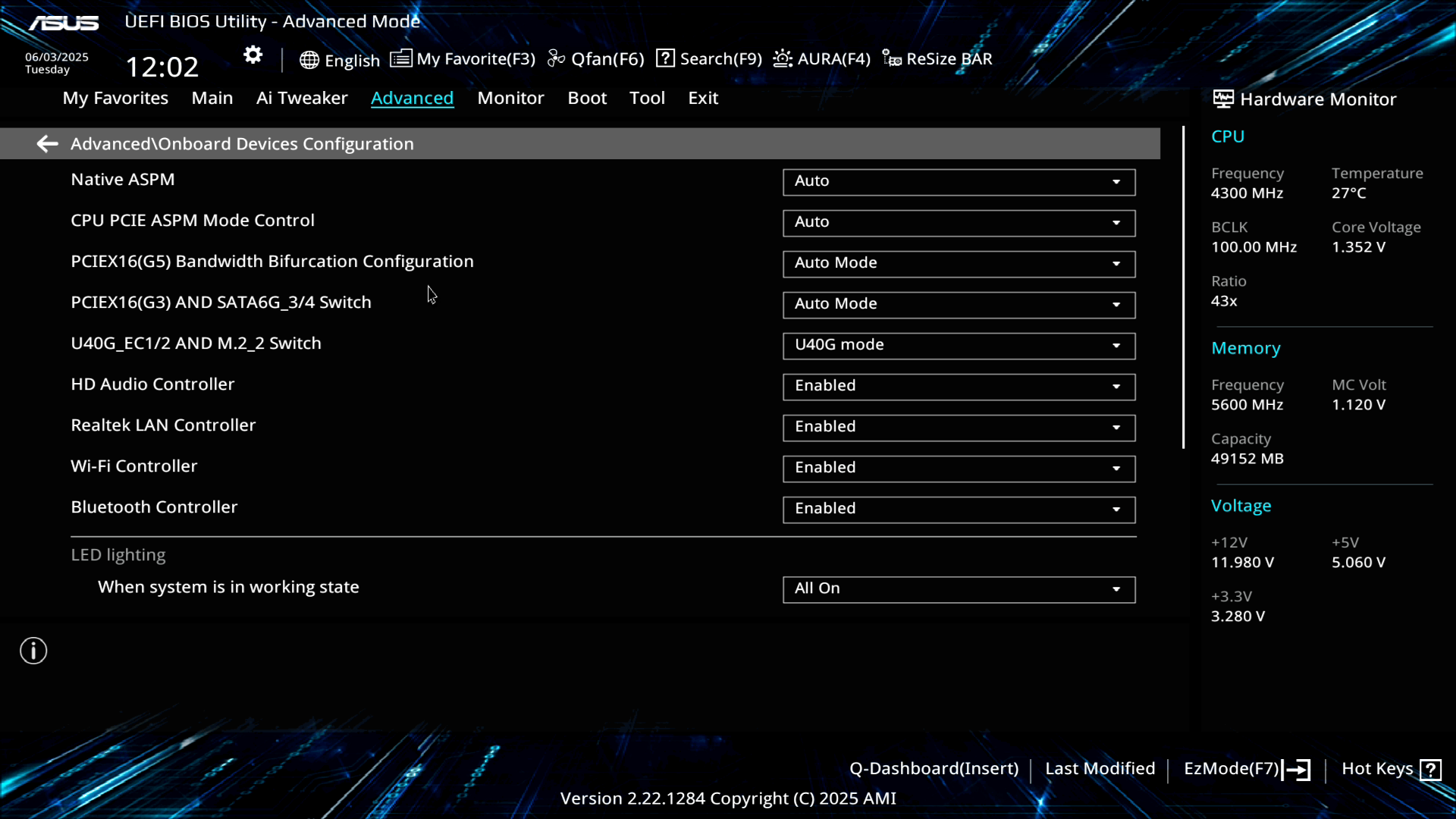Click the ReSize BAR icon
The image size is (1456, 819).
click(x=892, y=58)
